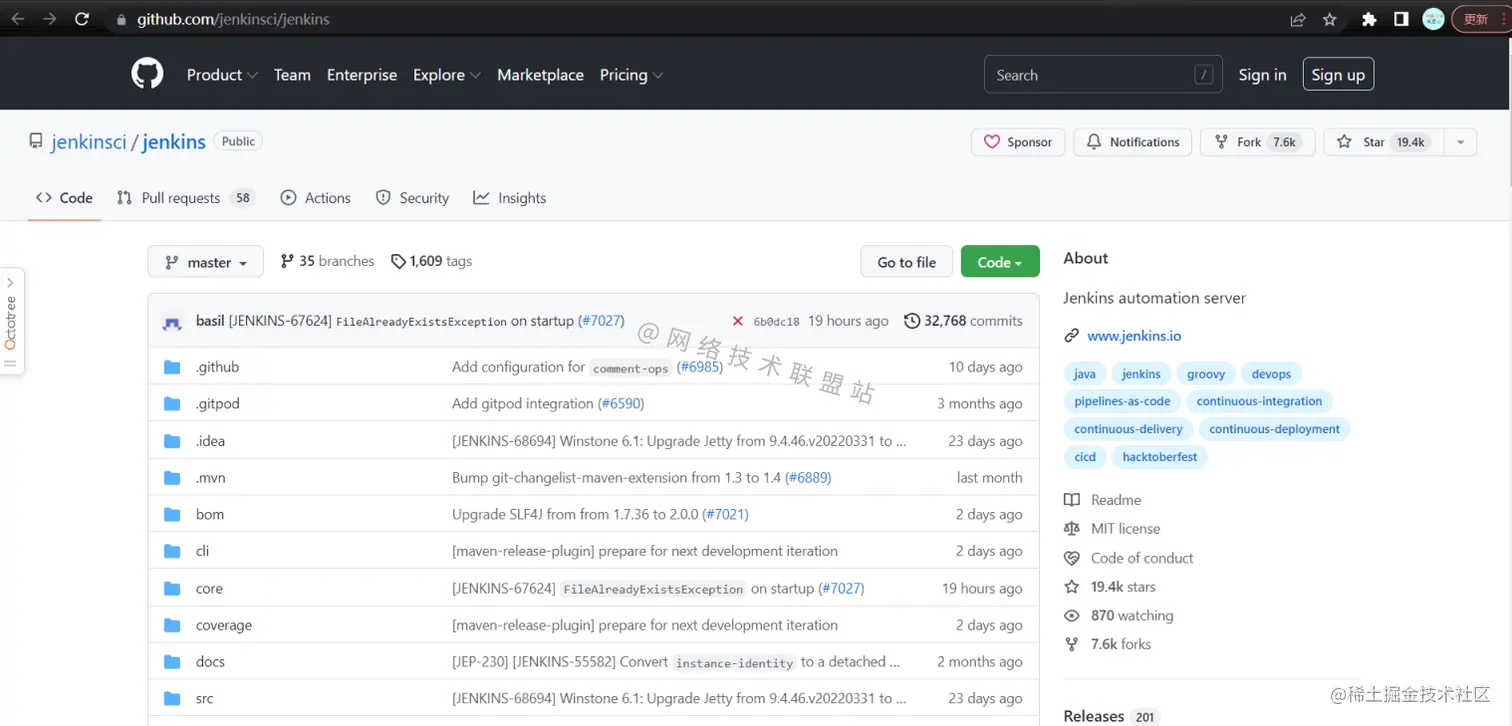Viewport: 1512px width, 726px height.
Task: Expand the Octotree sidebar
Action: (11, 322)
